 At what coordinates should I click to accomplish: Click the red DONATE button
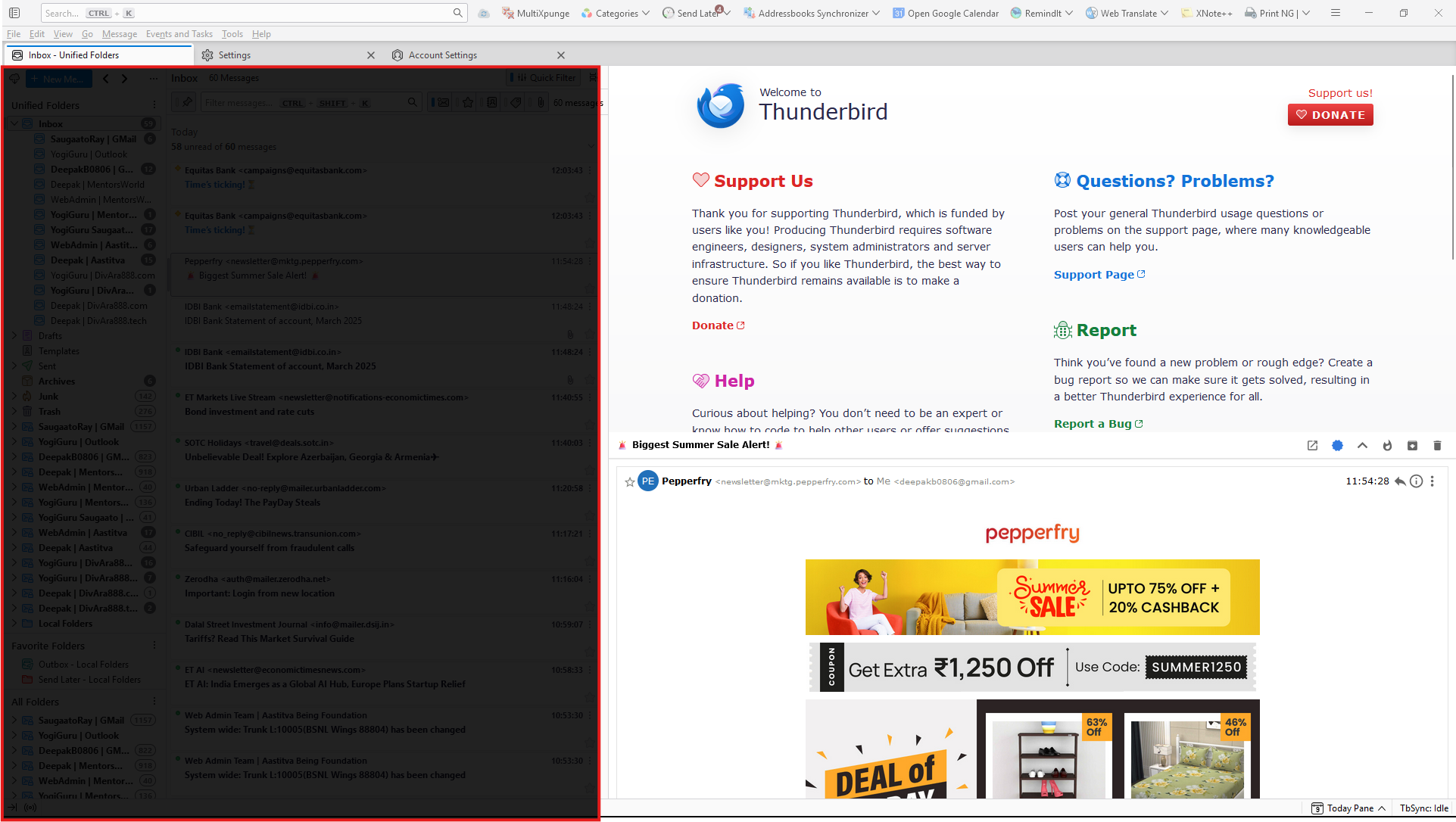click(x=1330, y=115)
